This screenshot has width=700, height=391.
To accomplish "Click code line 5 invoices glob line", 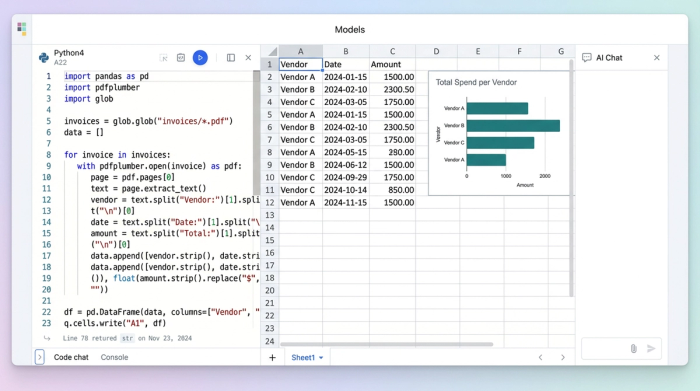I will coord(148,121).
